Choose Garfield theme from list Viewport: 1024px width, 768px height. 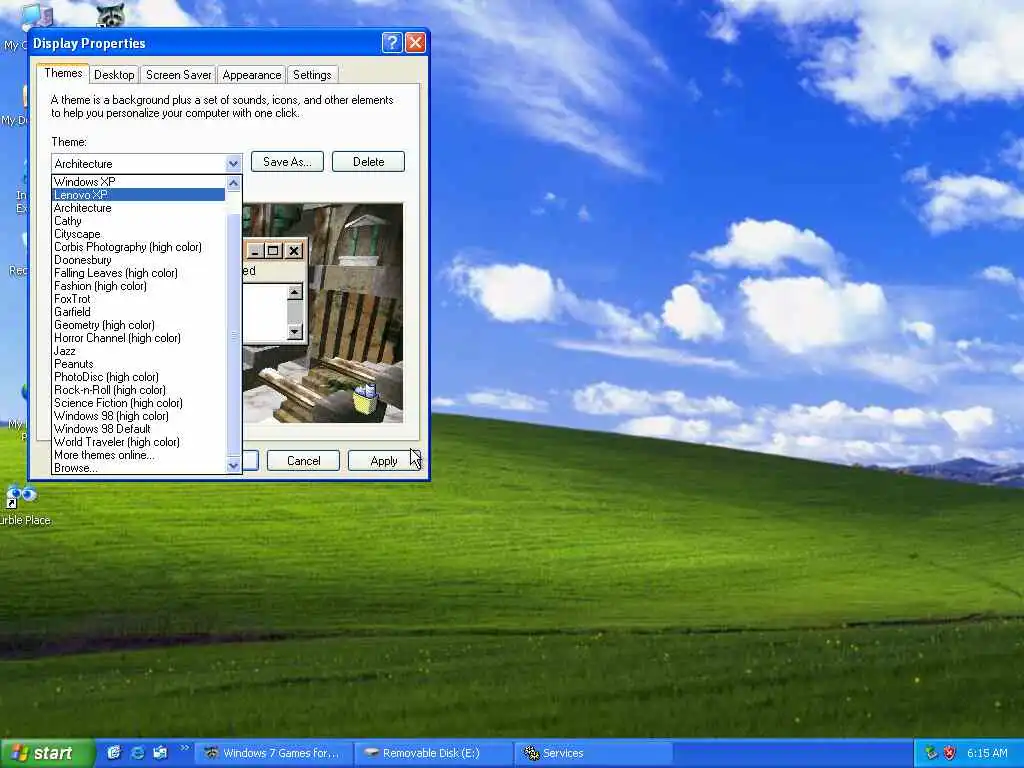point(138,312)
